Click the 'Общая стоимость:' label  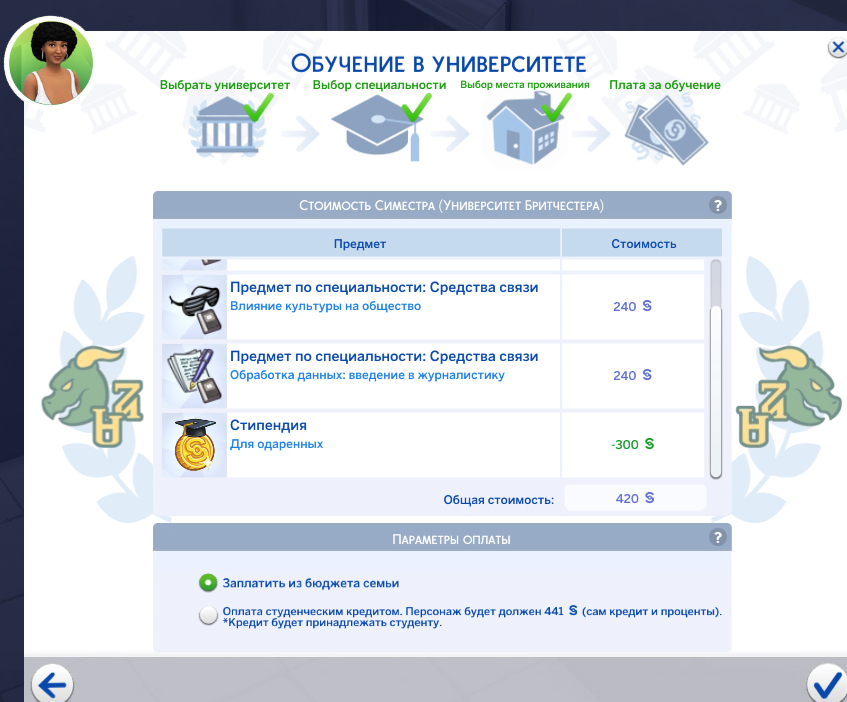pyautogui.click(x=499, y=500)
